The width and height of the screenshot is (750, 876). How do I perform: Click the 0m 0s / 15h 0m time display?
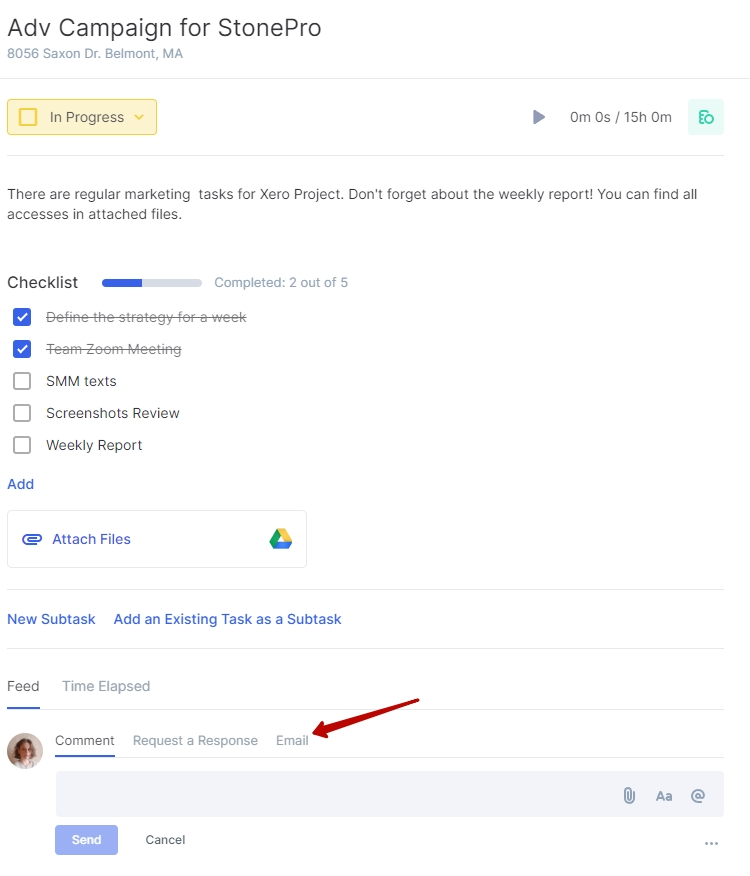click(x=621, y=117)
